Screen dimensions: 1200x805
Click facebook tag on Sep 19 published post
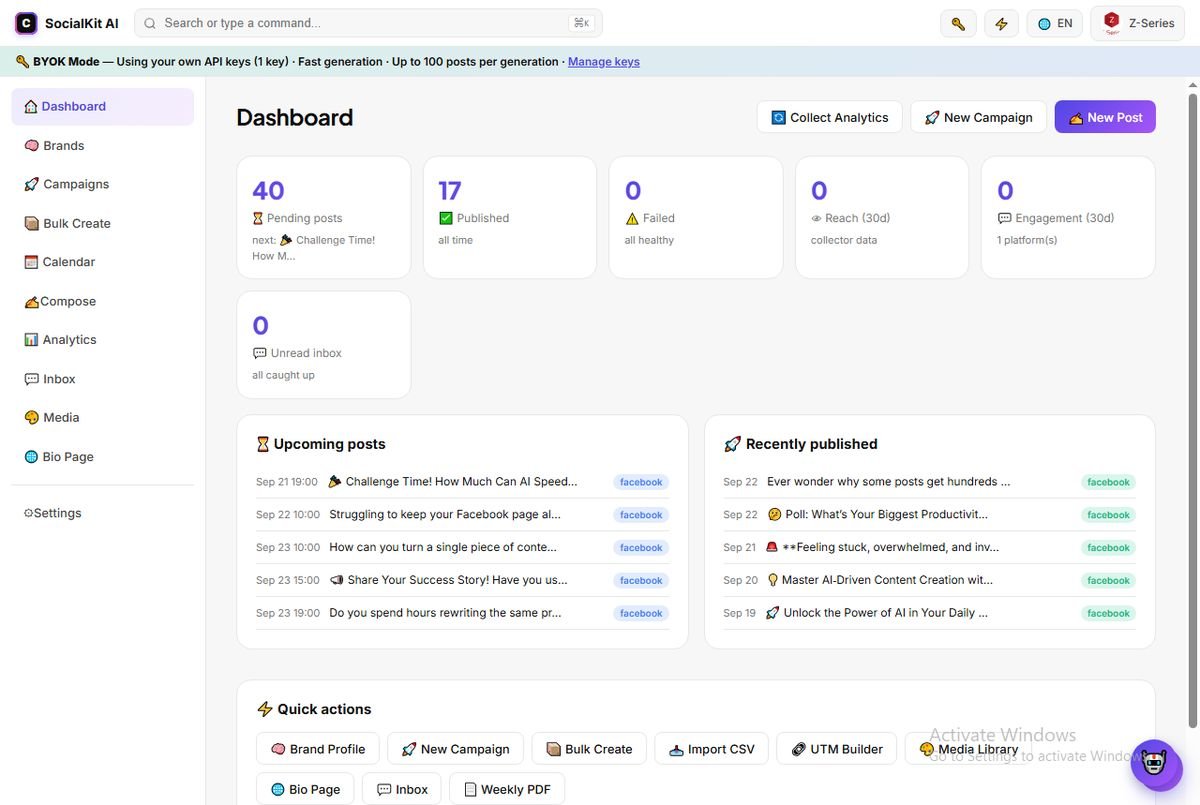tap(1108, 613)
